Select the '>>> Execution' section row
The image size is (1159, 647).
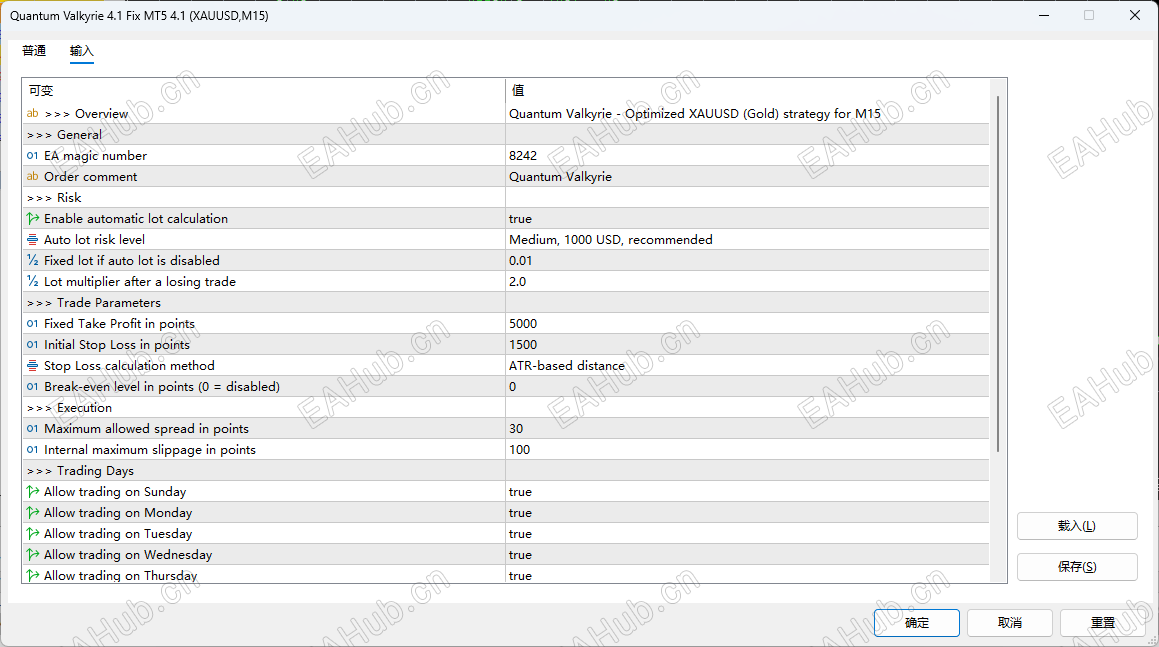click(x=506, y=407)
